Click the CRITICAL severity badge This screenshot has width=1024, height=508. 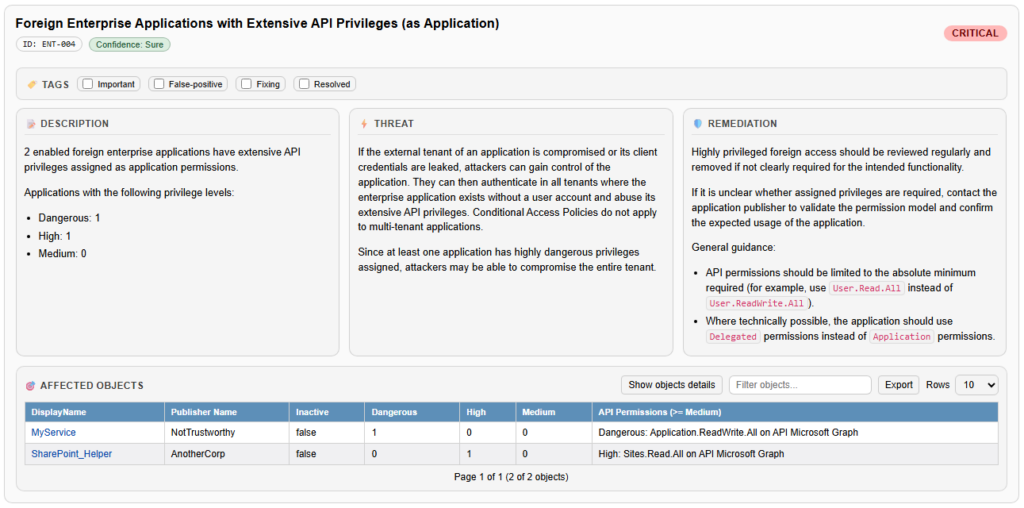point(974,33)
